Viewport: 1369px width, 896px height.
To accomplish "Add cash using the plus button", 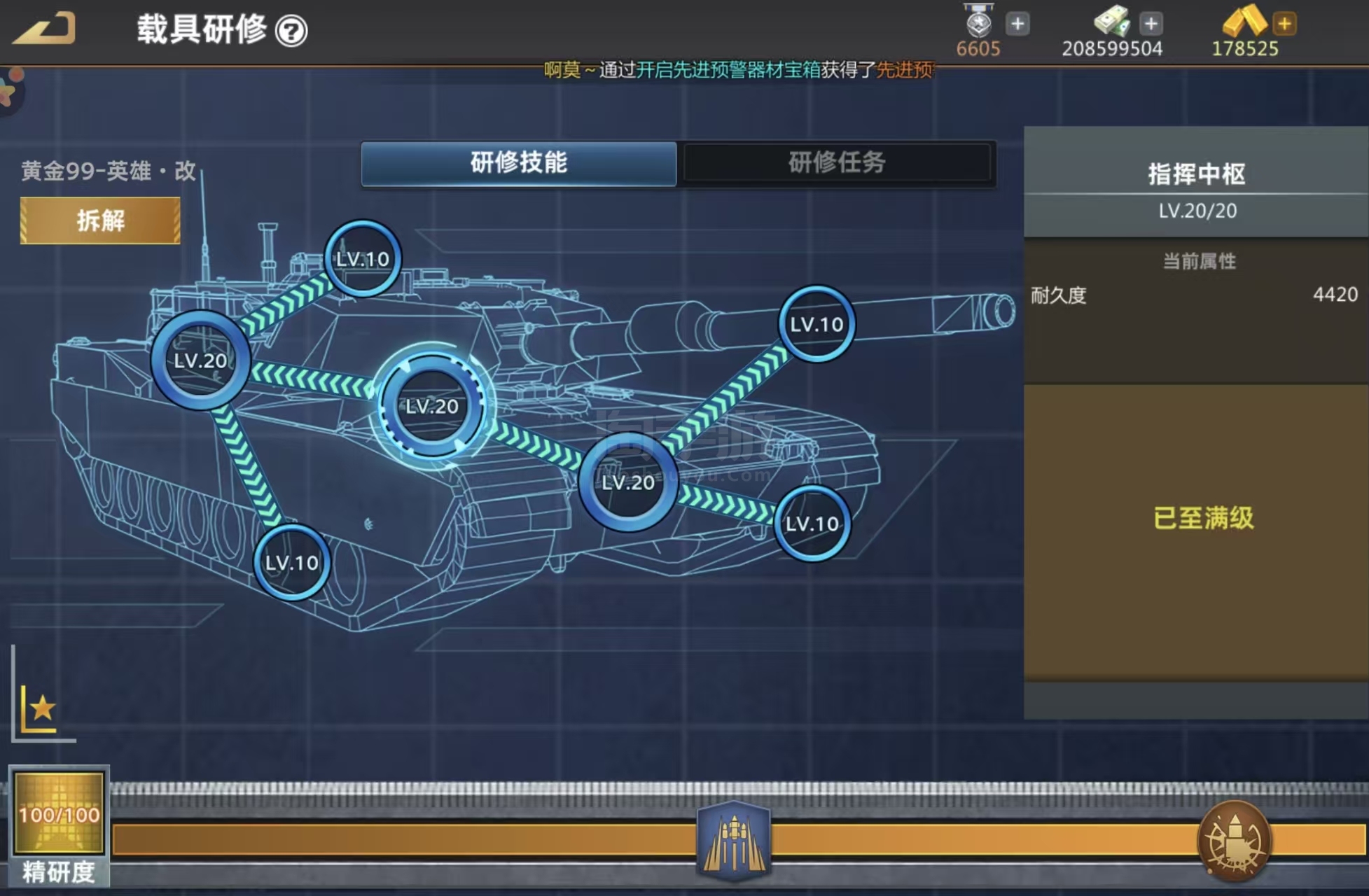I will [1151, 24].
